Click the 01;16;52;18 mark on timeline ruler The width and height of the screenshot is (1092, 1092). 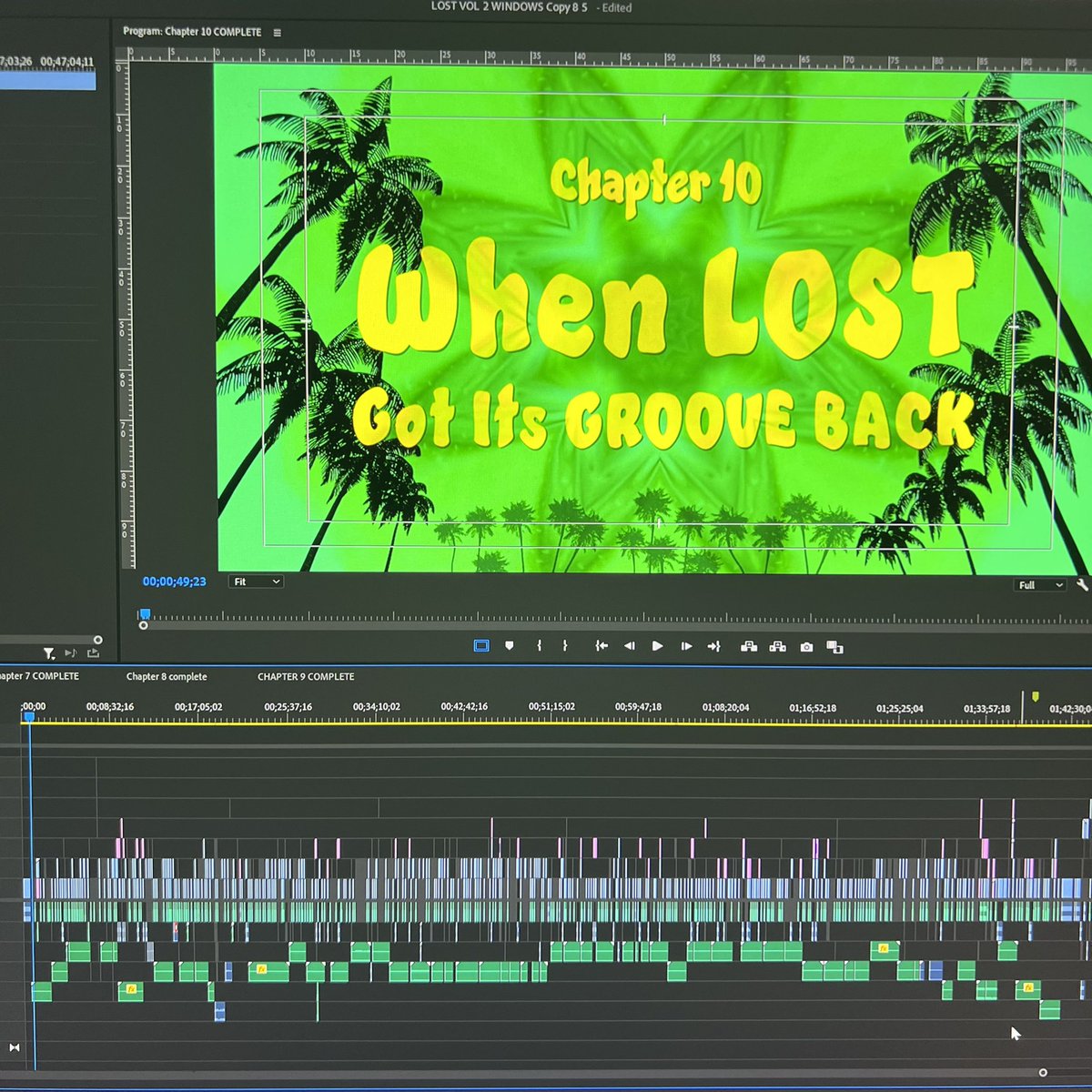pyautogui.click(x=813, y=708)
